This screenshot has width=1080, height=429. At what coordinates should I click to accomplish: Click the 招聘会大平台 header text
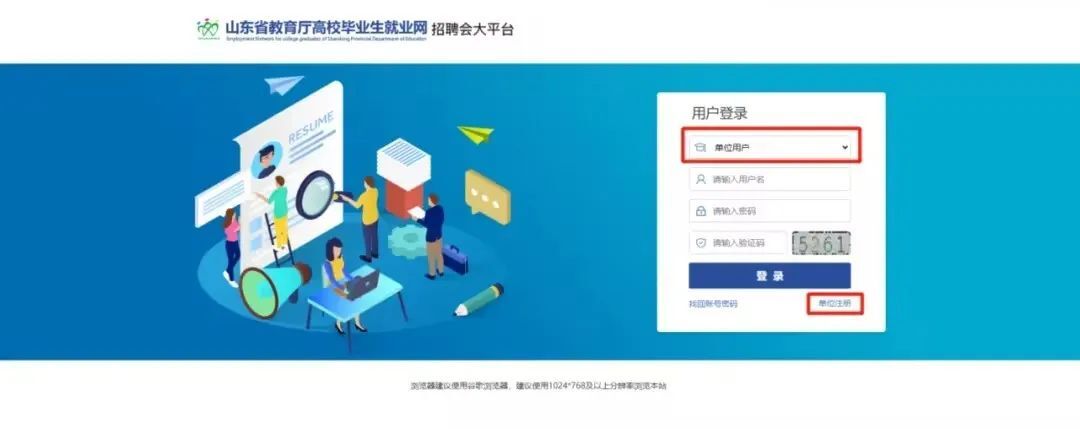(472, 29)
